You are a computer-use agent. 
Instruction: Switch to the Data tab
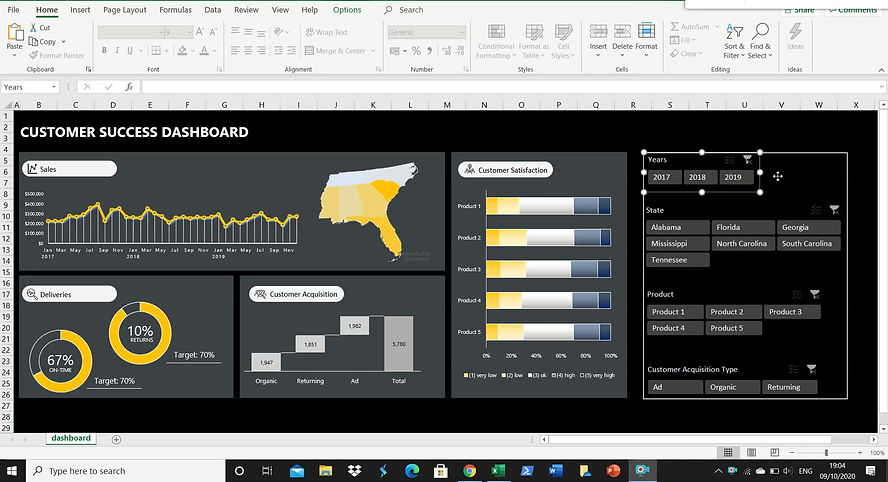click(x=212, y=10)
